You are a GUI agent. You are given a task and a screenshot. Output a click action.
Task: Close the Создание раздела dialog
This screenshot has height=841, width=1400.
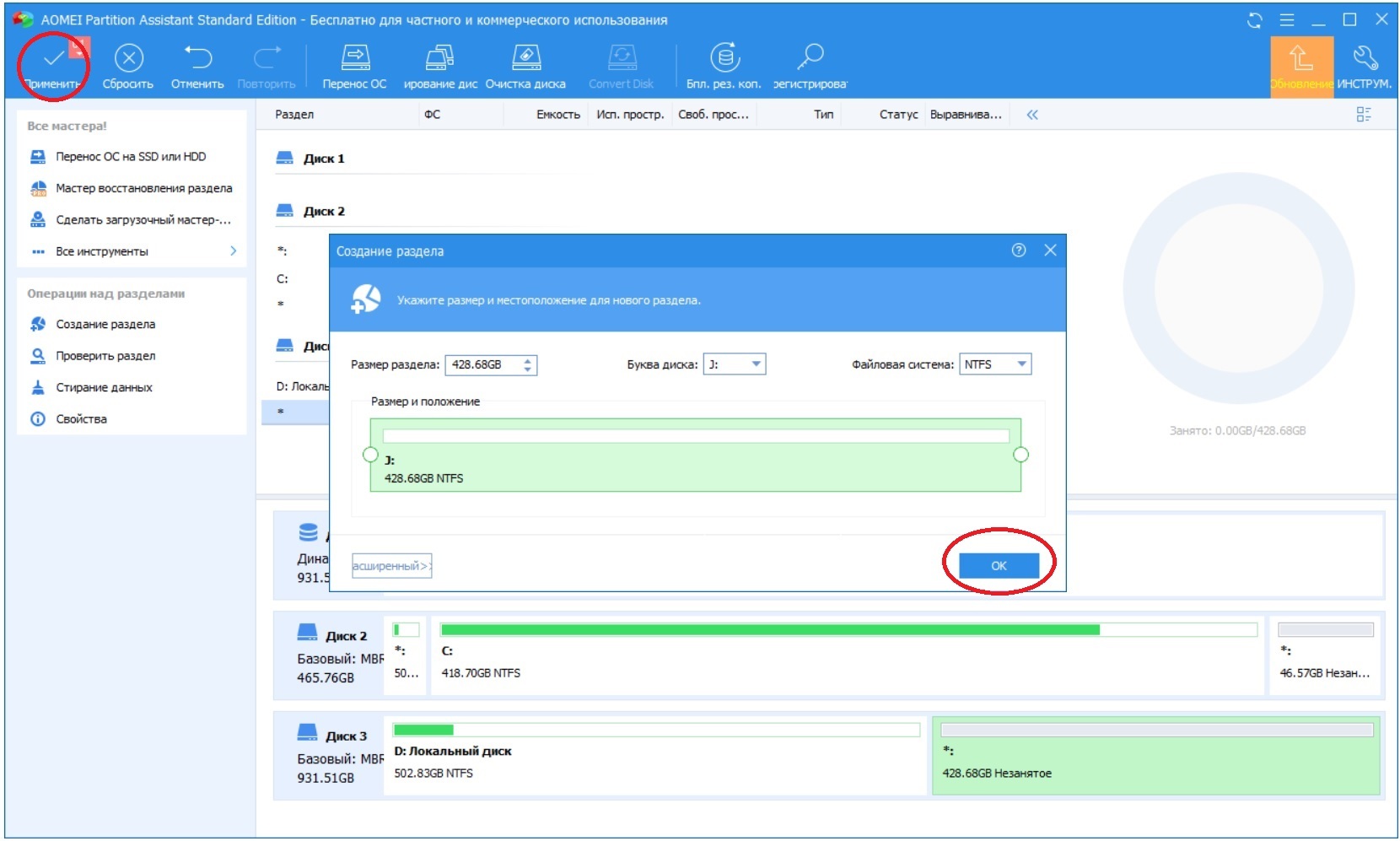click(1050, 251)
